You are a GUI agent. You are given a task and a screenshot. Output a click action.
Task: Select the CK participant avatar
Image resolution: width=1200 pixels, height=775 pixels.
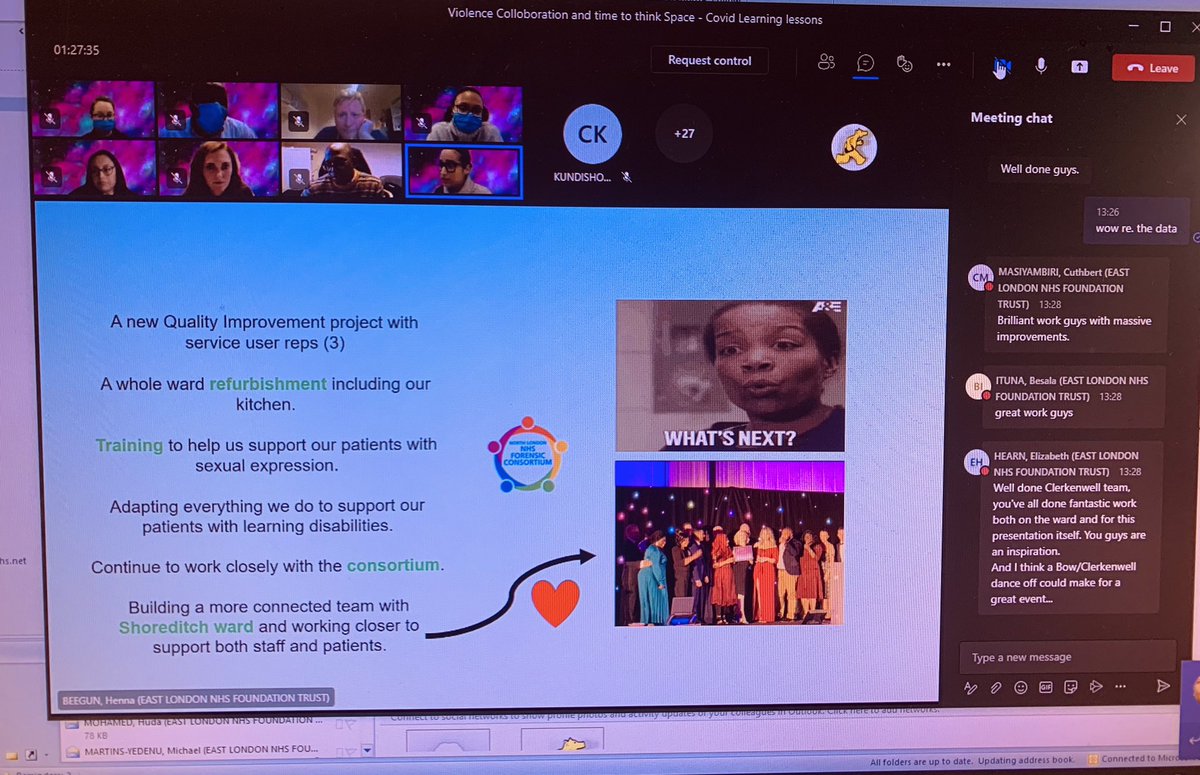[592, 133]
